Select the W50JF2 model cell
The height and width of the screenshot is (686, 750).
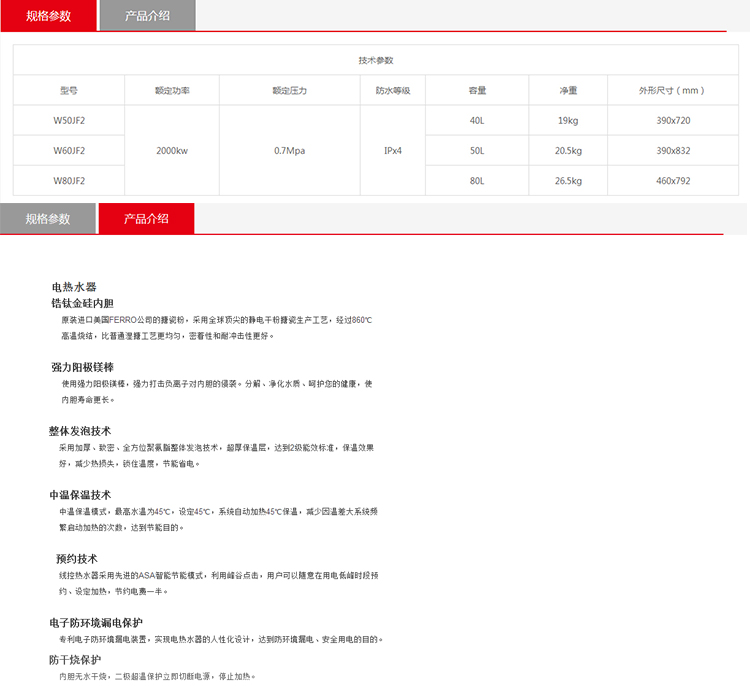pos(69,120)
